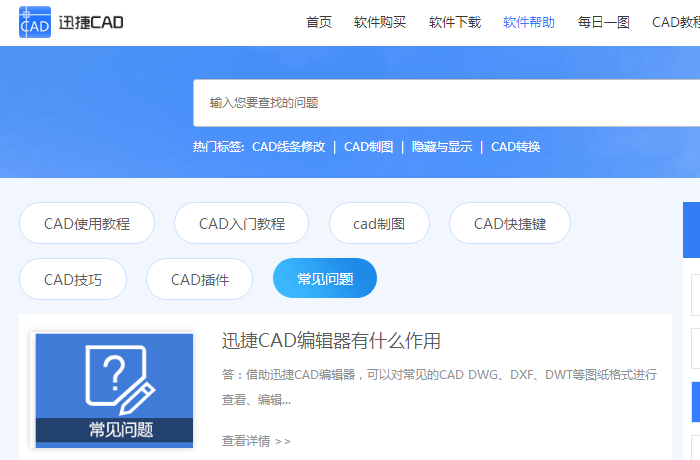Open the CAD转换 hot tag
The width and height of the screenshot is (700, 460).
pos(516,147)
